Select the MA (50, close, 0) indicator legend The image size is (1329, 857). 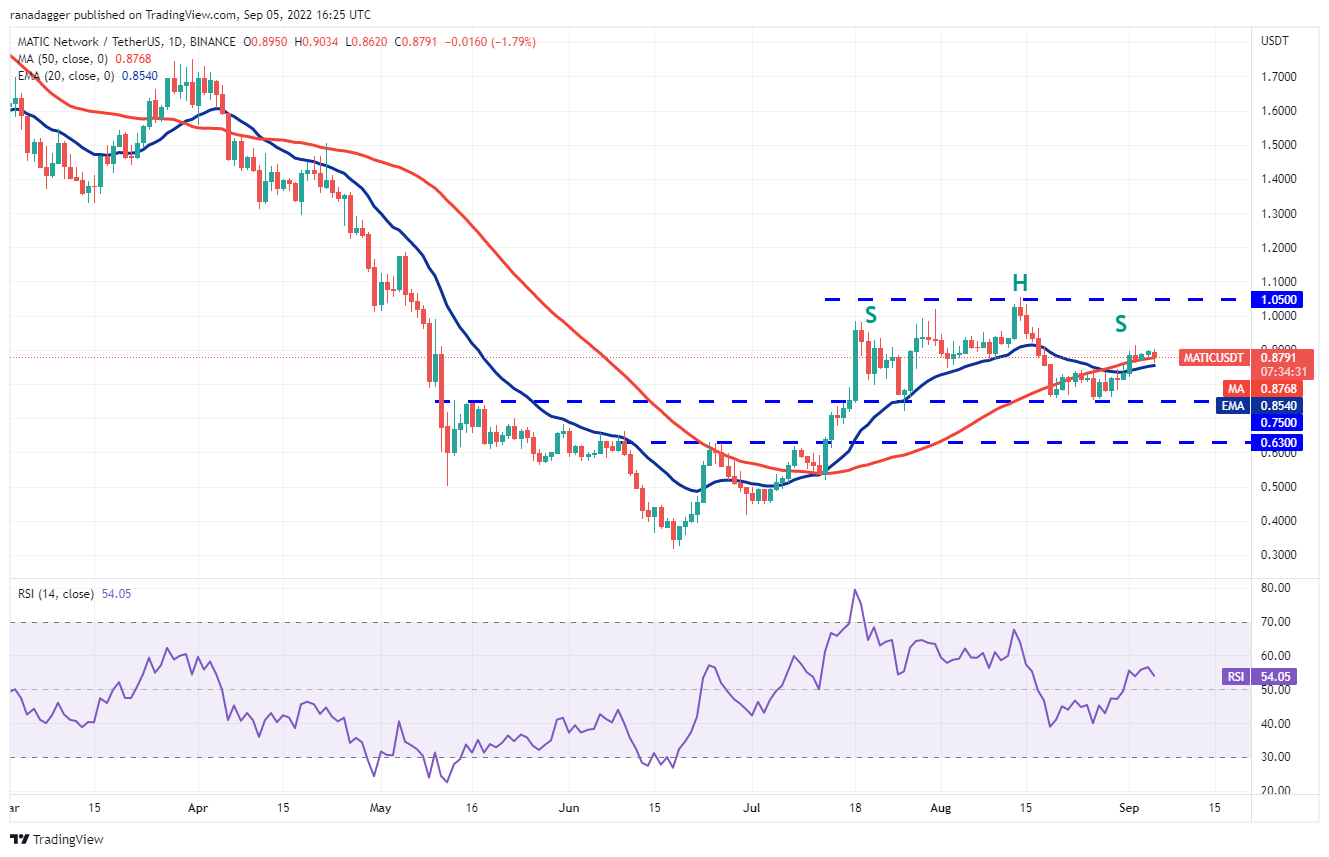click(x=70, y=58)
